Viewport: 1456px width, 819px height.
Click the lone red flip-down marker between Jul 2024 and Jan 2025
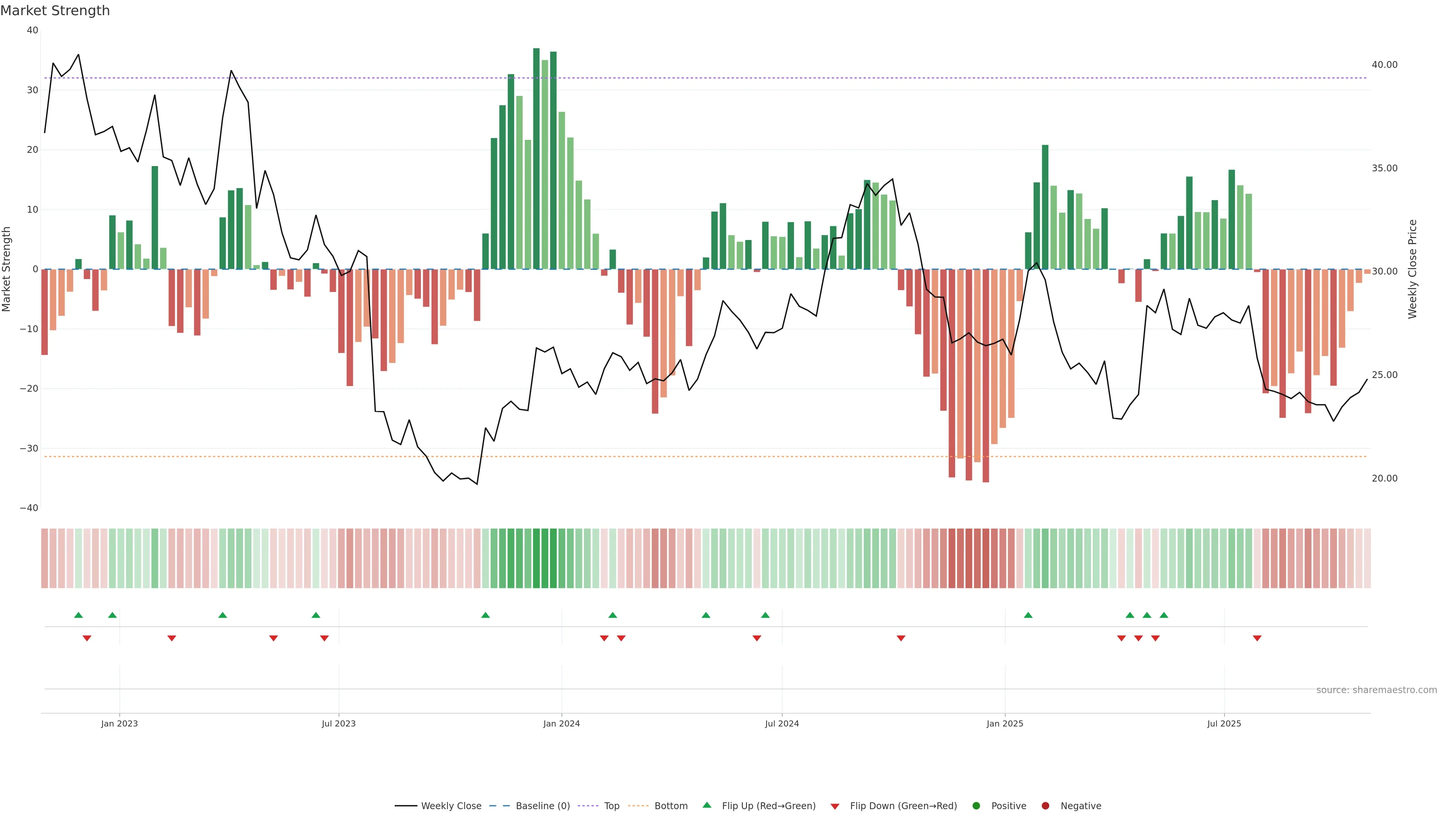(x=901, y=638)
